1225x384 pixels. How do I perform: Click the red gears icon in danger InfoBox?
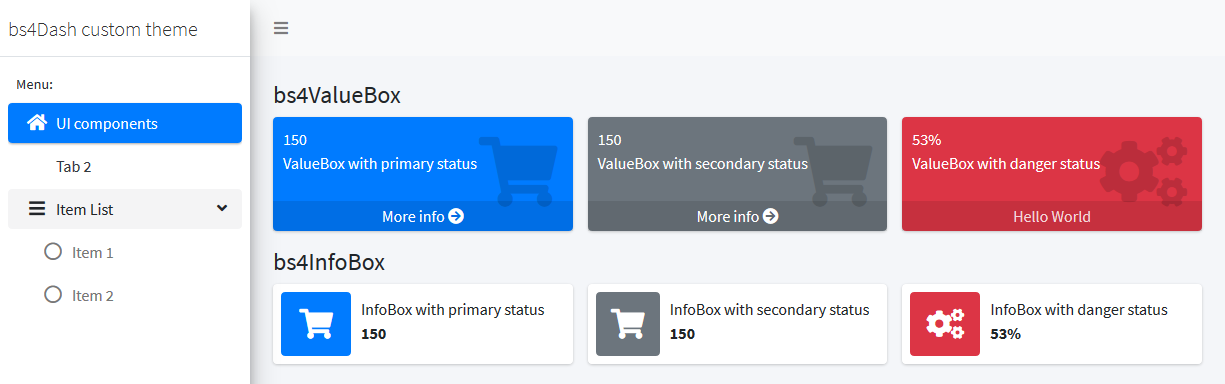tap(945, 324)
